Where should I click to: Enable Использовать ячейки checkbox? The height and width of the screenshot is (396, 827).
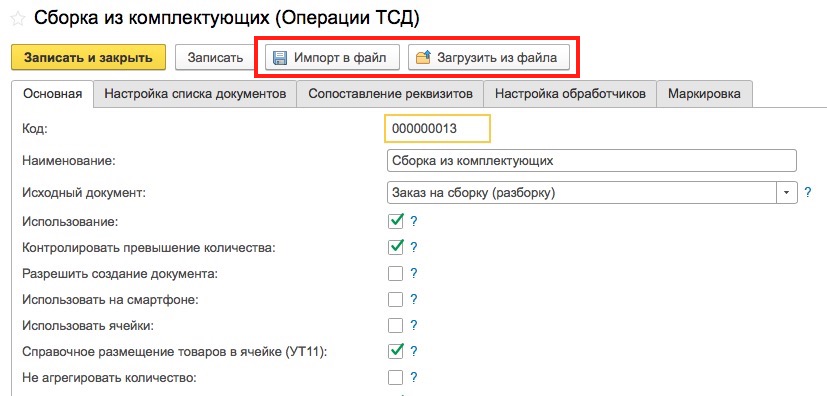(396, 325)
